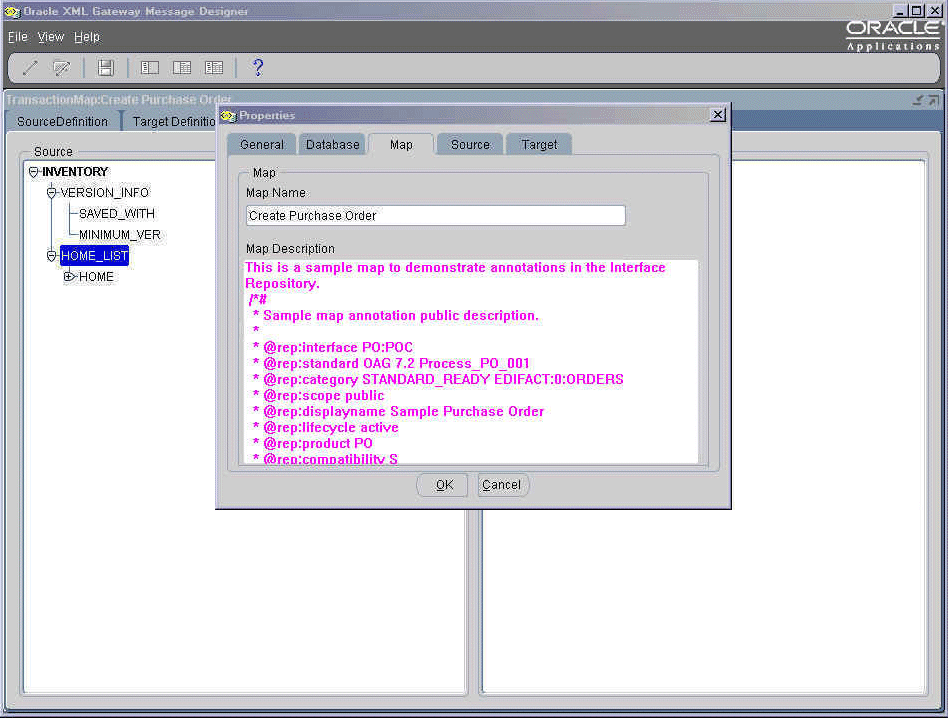Click inside the Map Description text area
Image resolution: width=948 pixels, height=720 pixels.
pyautogui.click(x=470, y=362)
